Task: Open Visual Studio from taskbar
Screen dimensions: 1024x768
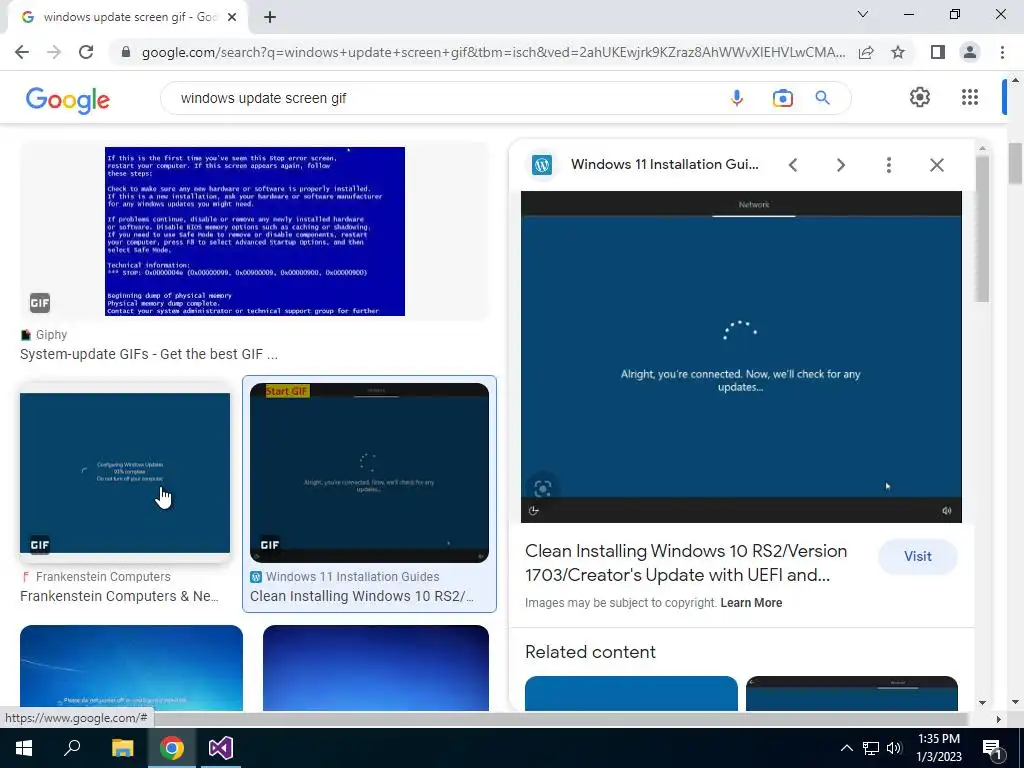Action: pos(221,748)
